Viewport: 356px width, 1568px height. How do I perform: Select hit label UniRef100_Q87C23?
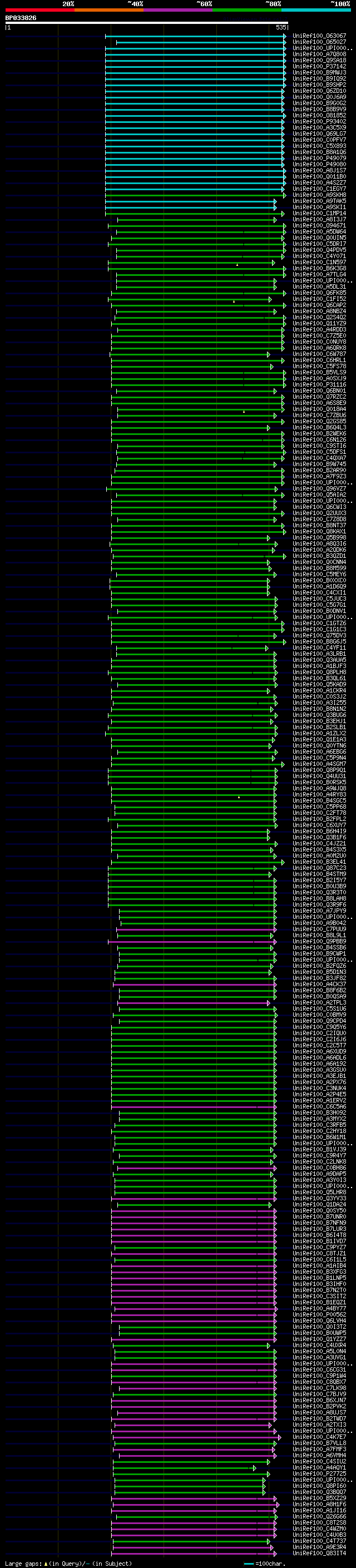[x=319, y=868]
